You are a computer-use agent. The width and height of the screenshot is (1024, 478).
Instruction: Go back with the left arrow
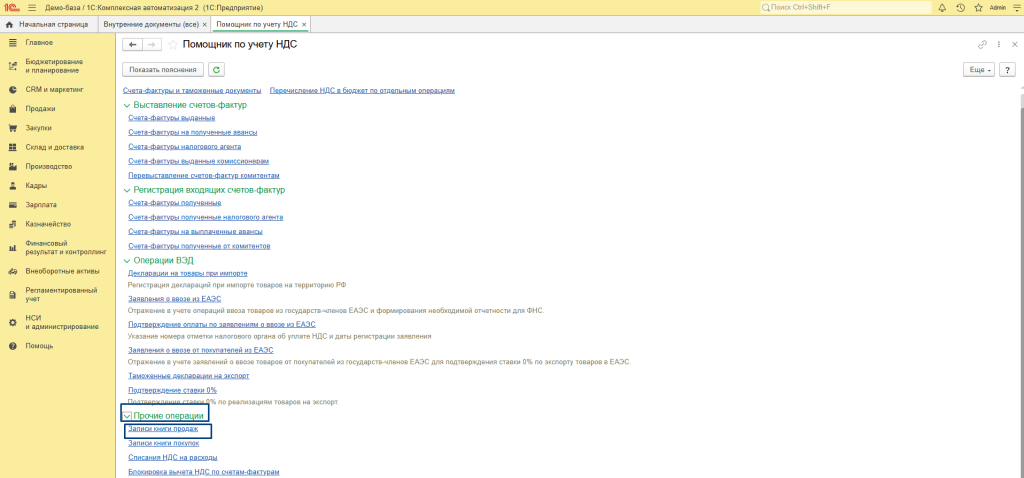(132, 45)
